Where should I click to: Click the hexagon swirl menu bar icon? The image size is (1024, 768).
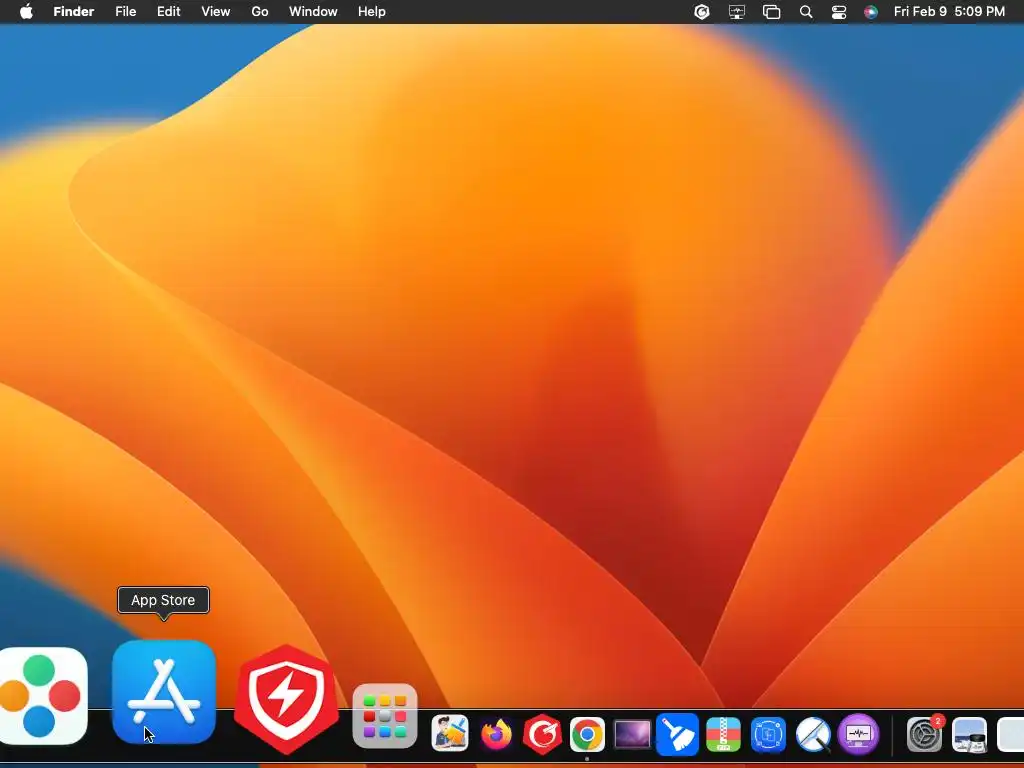click(702, 12)
